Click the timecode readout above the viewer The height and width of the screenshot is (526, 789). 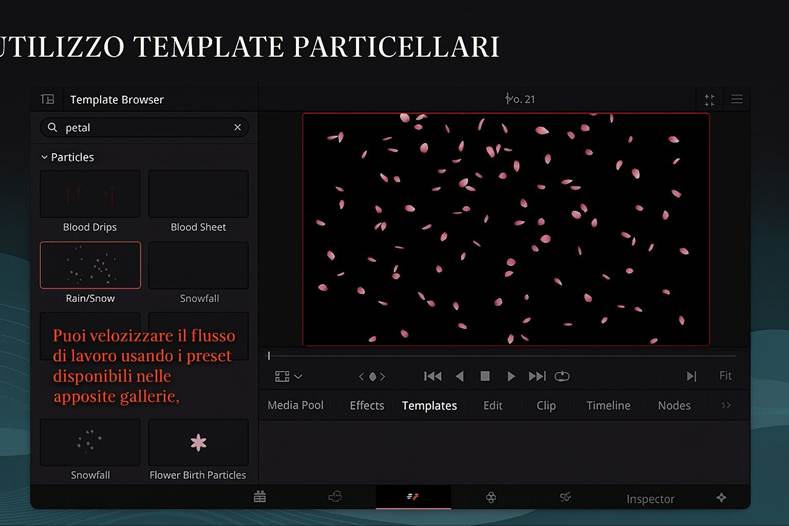(x=520, y=99)
